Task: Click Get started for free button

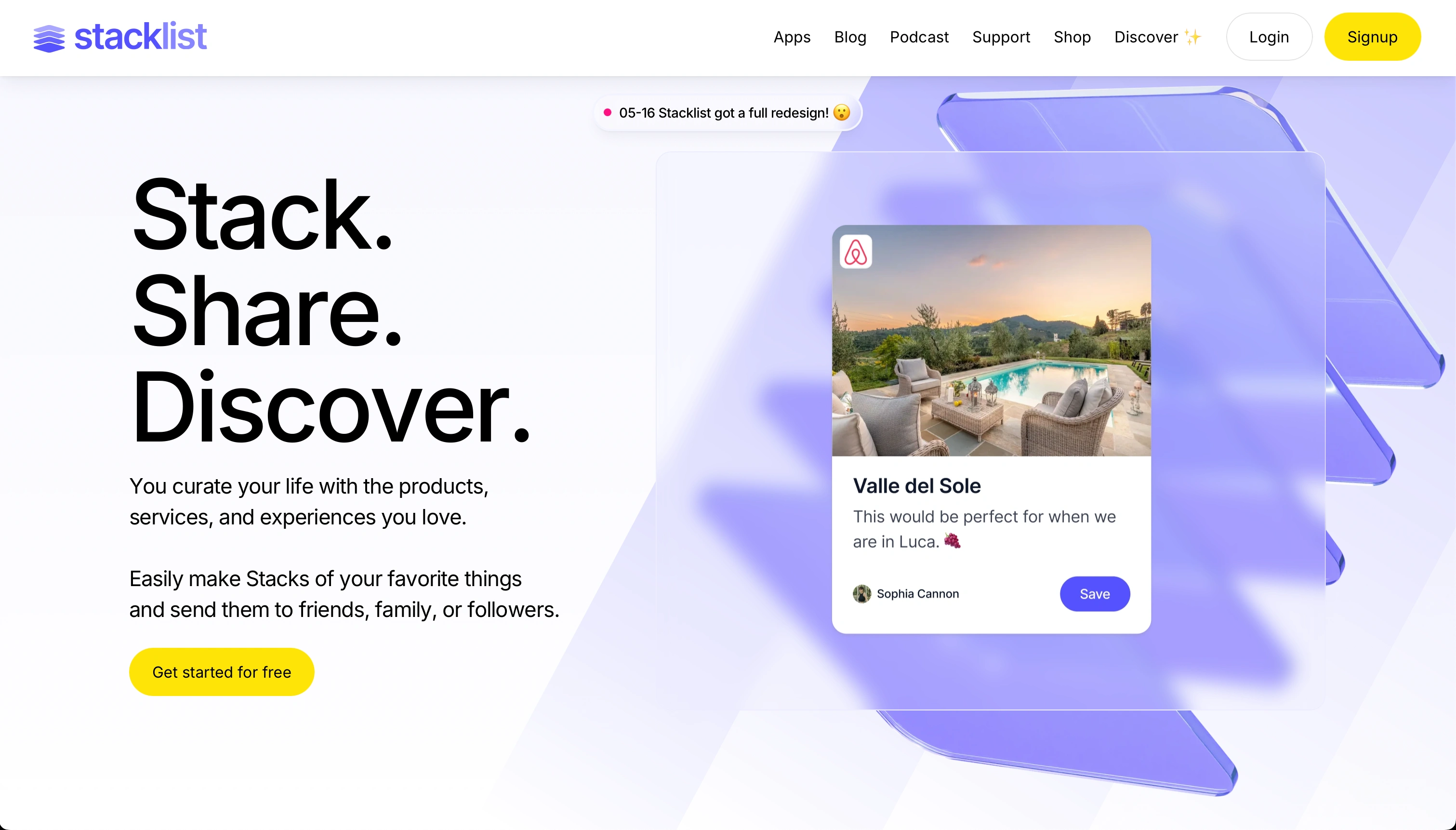Action: pyautogui.click(x=222, y=672)
